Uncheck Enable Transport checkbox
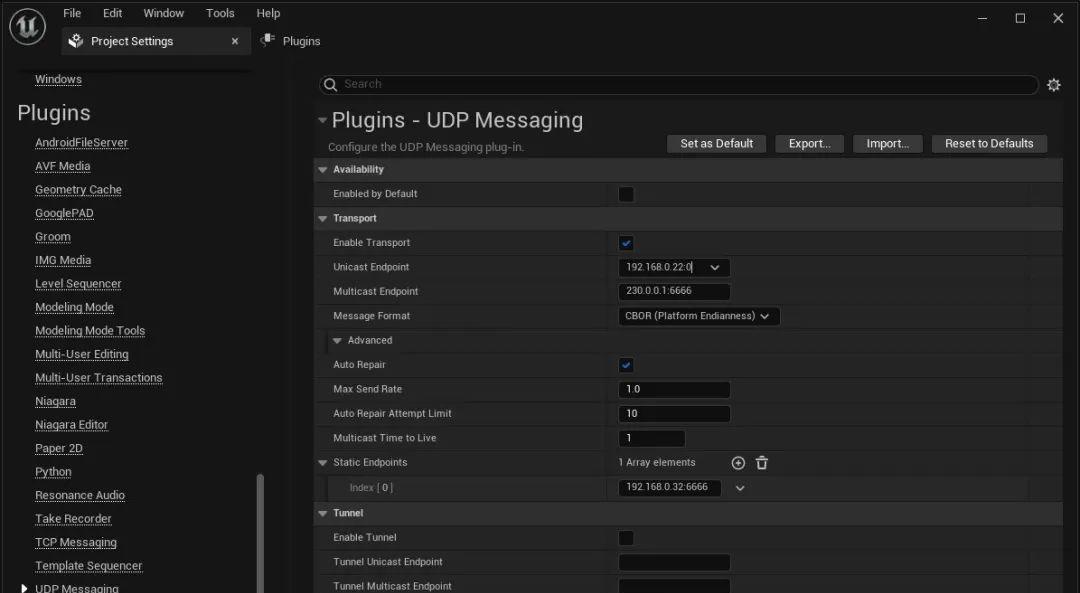Viewport: 1080px width, 593px height. [626, 243]
